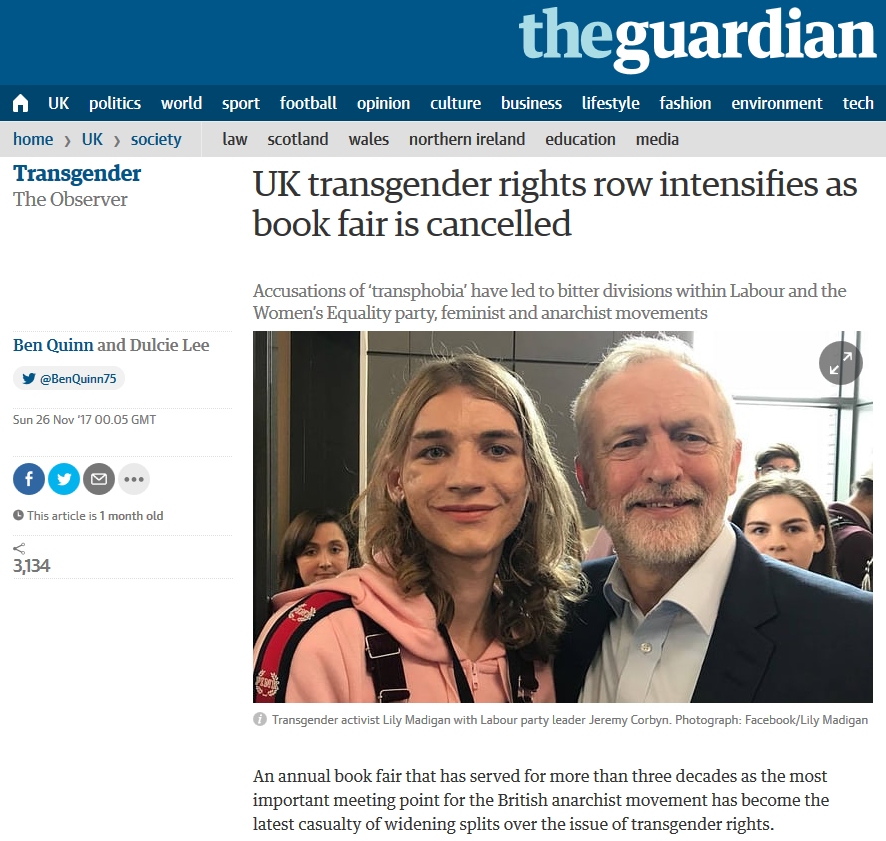Open the football section

[308, 103]
